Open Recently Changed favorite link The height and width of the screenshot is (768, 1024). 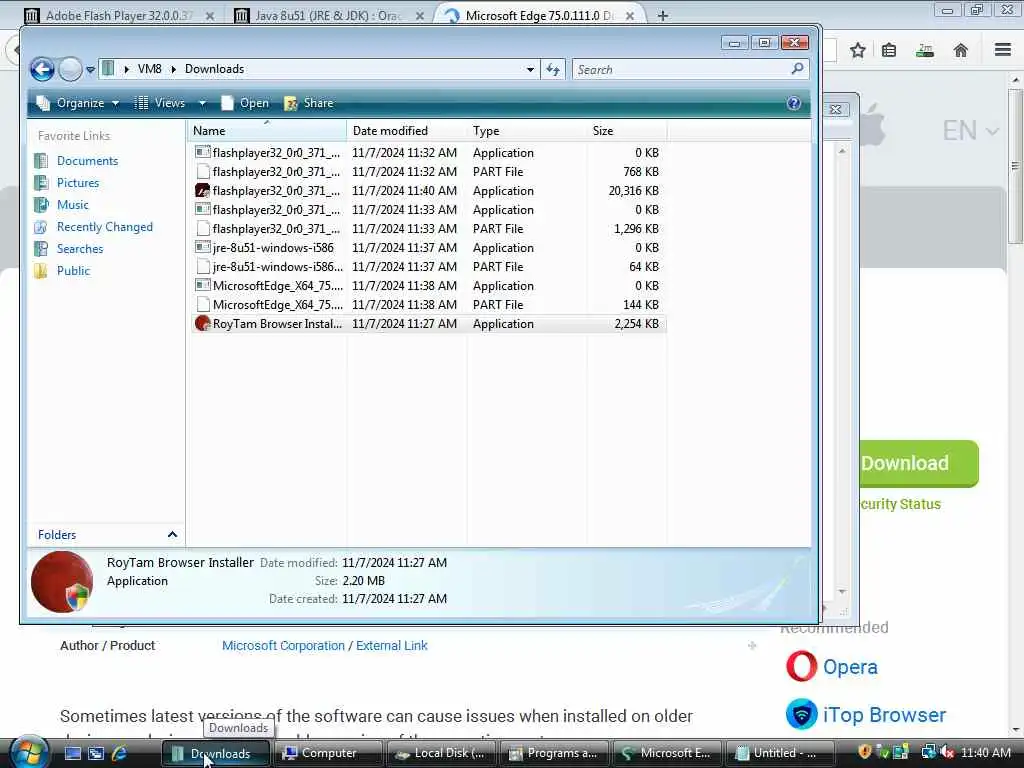(x=104, y=227)
